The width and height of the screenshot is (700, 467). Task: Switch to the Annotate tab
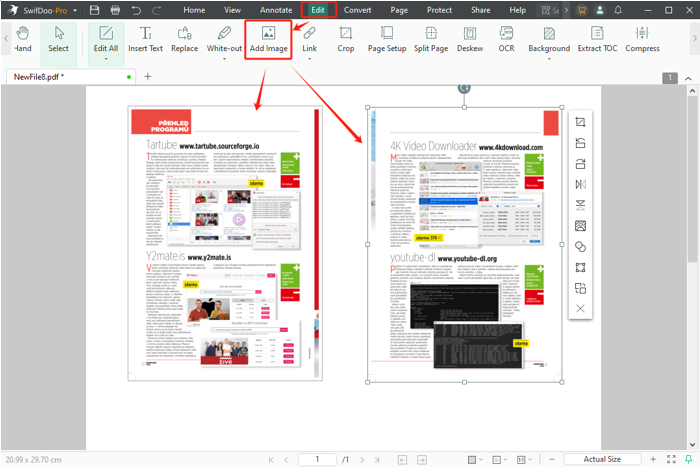coord(276,10)
